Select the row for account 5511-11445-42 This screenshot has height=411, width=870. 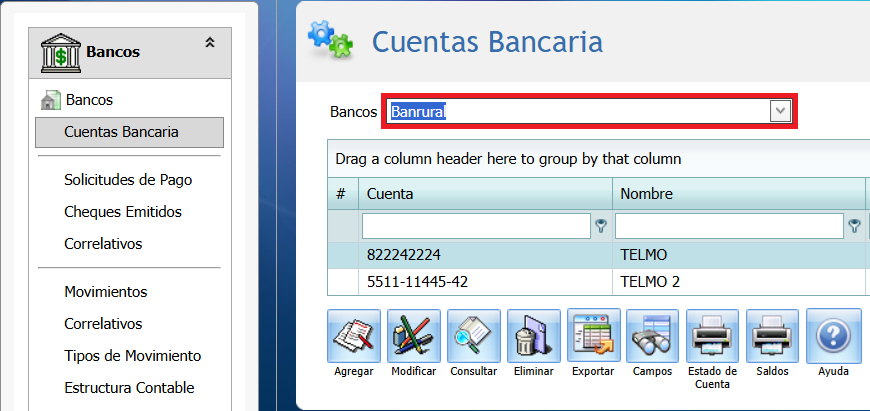click(x=598, y=282)
